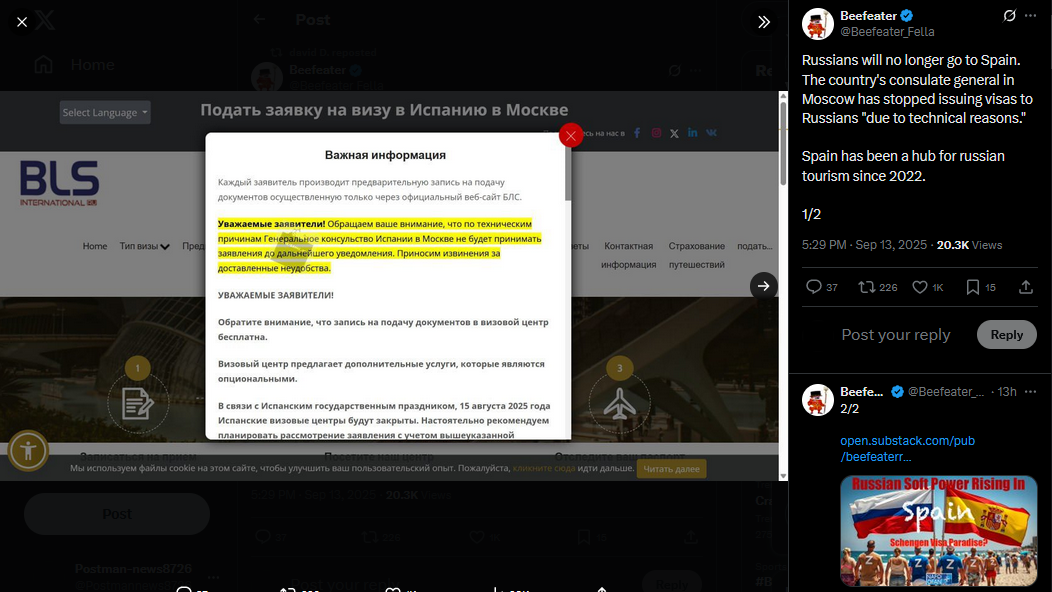
Task: Click highlighted Уважаемые заявители notice
Action: tap(379, 246)
